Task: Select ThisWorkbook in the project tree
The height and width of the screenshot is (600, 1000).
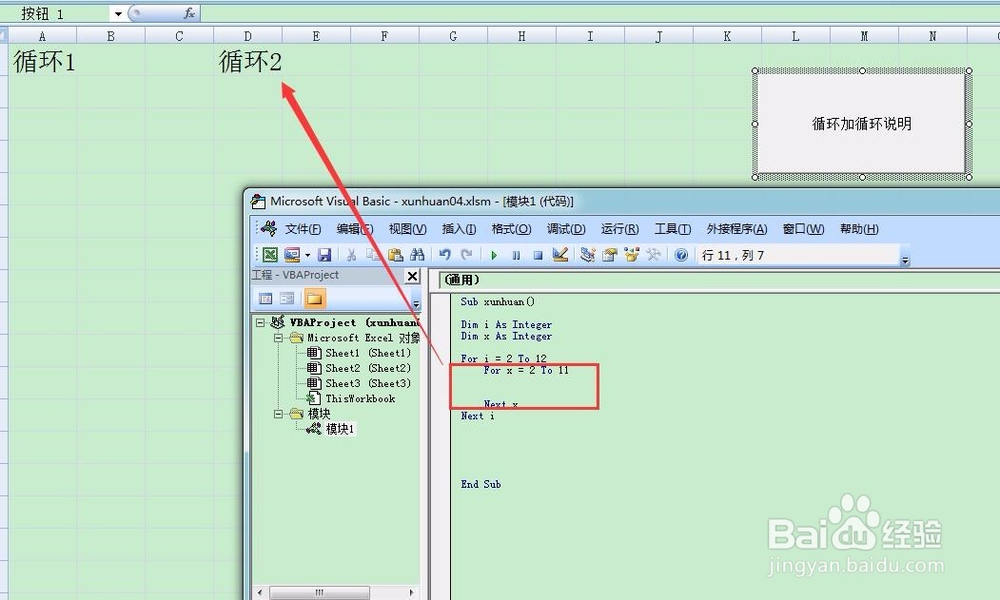Action: 361,398
